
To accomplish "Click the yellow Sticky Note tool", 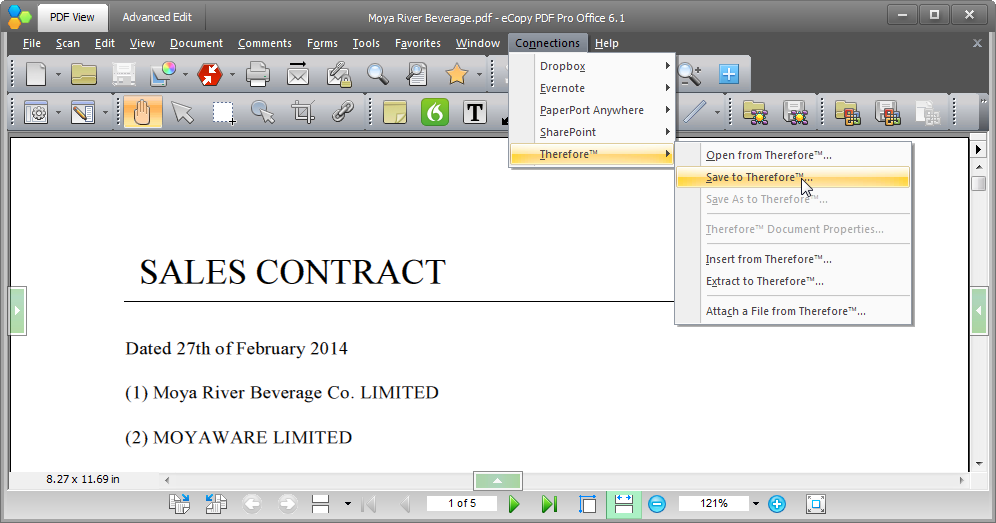I will (x=395, y=112).
